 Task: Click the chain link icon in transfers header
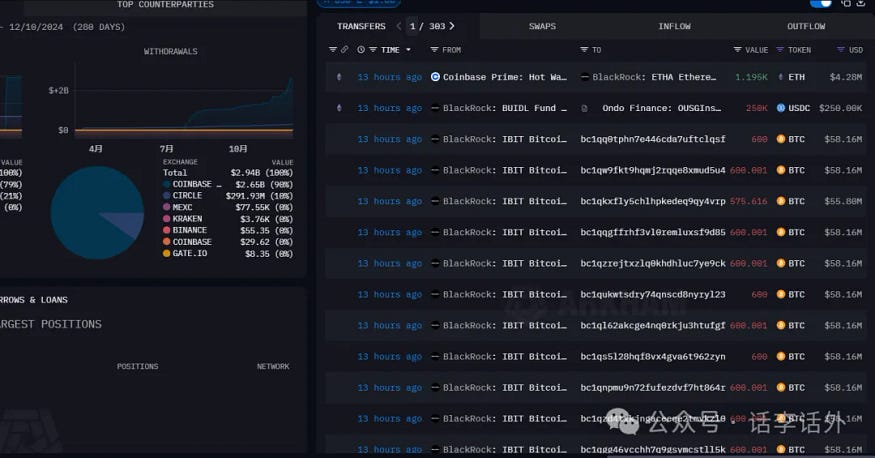tap(345, 50)
